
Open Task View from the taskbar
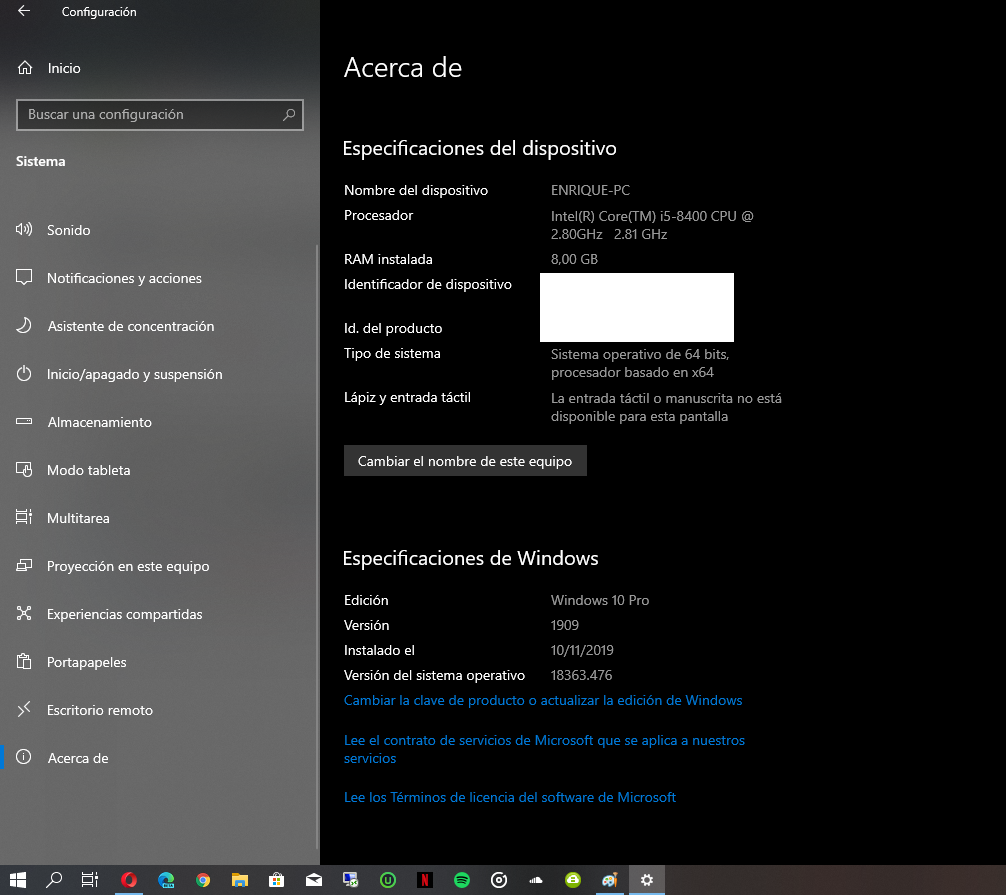click(x=90, y=880)
